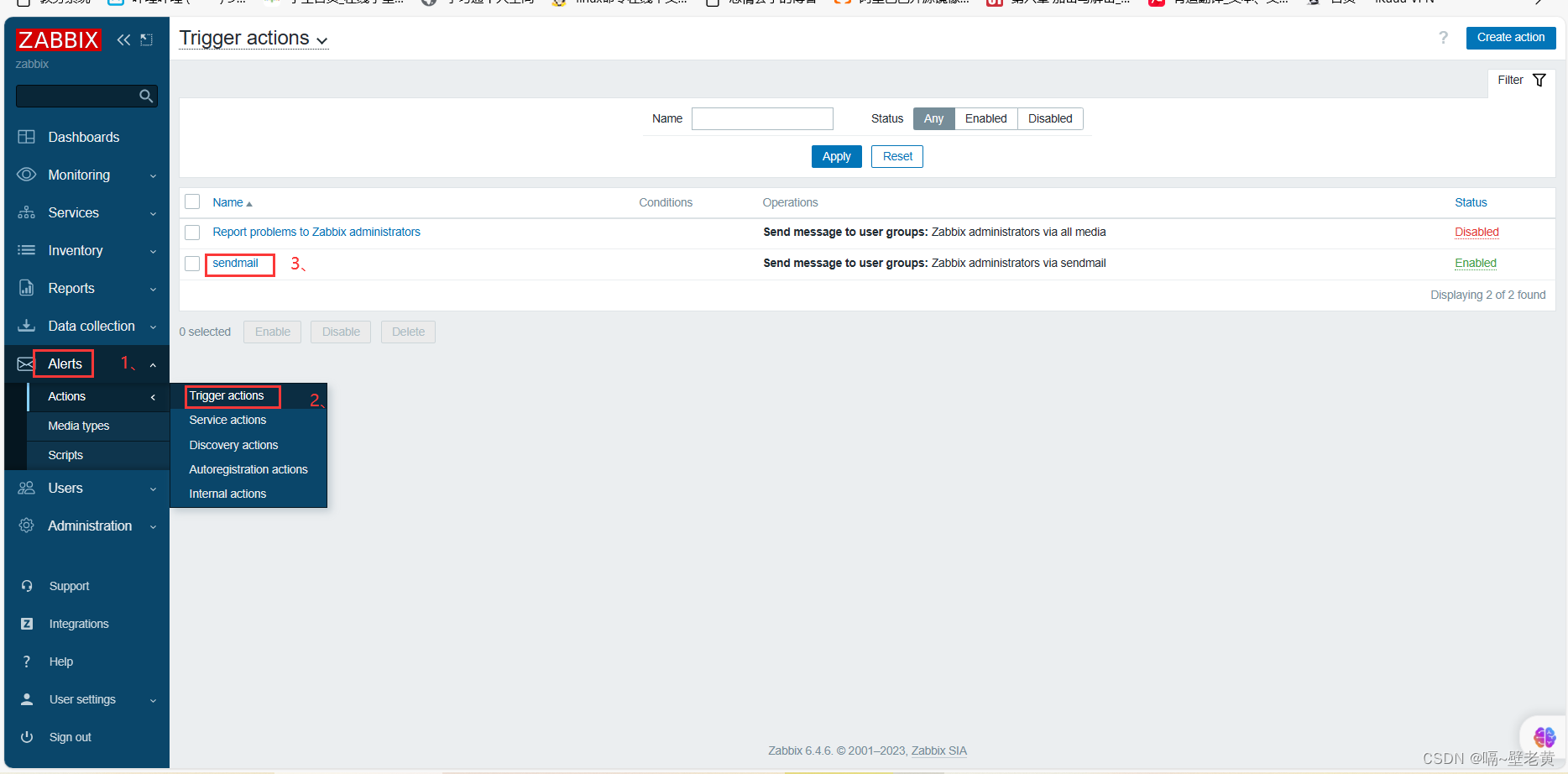This screenshot has height=774, width=1568.
Task: Collapse the Alerts menu chevron
Action: [153, 364]
